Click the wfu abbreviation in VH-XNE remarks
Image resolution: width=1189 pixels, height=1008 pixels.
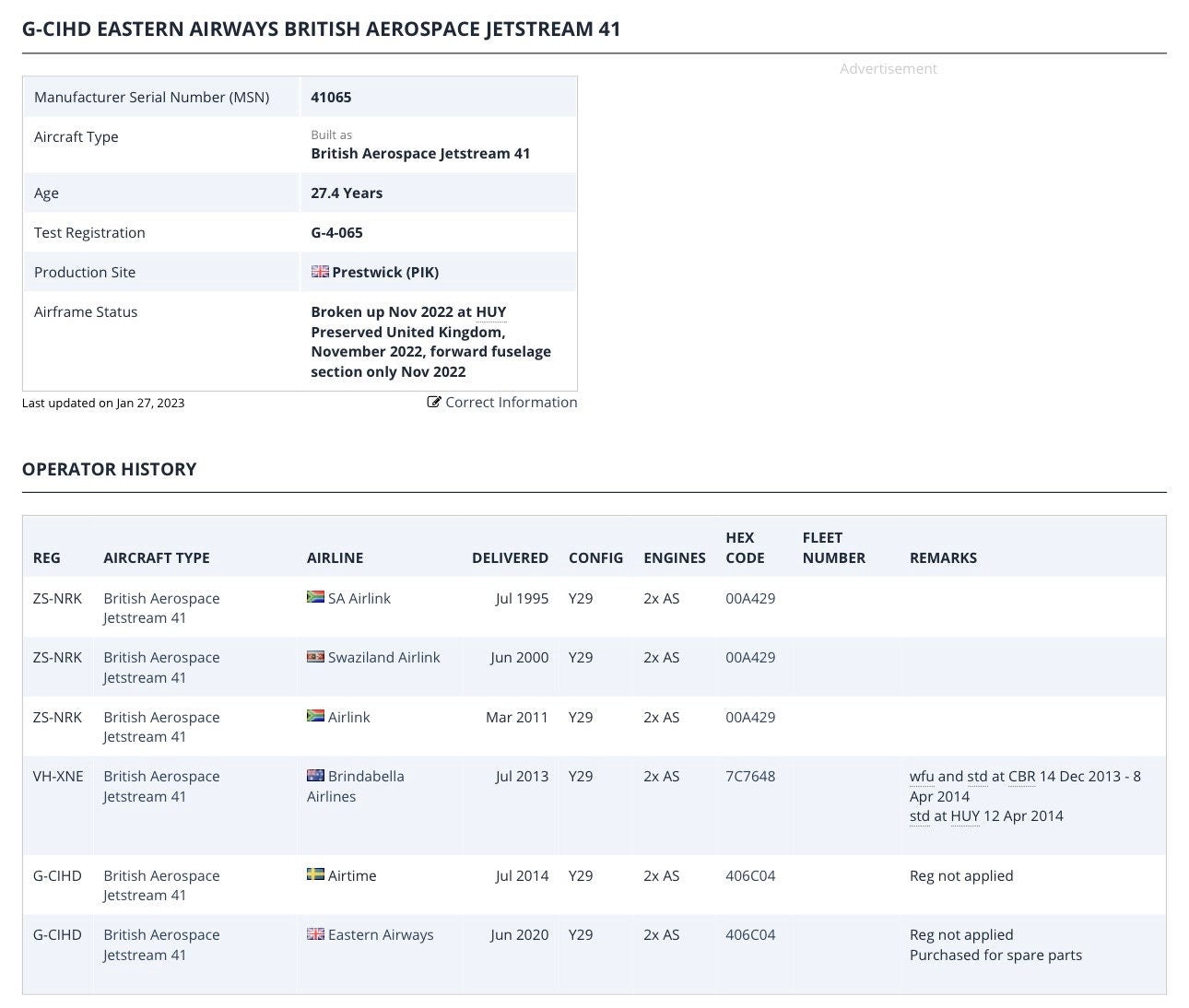pyautogui.click(x=922, y=777)
